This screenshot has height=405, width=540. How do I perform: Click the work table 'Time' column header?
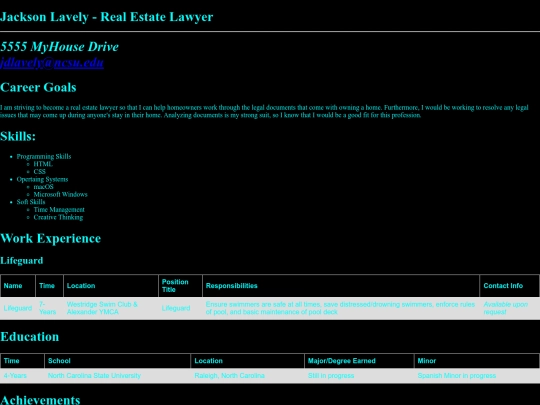[x=49, y=285]
